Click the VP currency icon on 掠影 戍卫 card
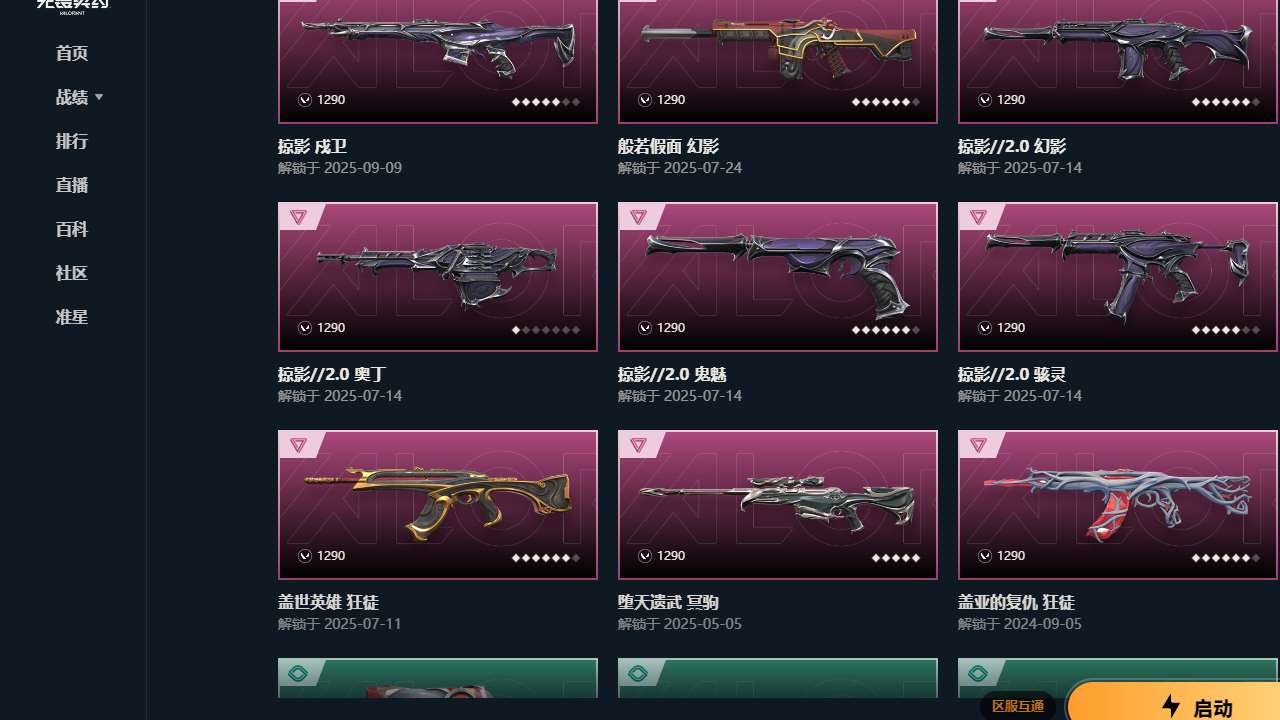This screenshot has width=1280, height=720. [x=305, y=100]
